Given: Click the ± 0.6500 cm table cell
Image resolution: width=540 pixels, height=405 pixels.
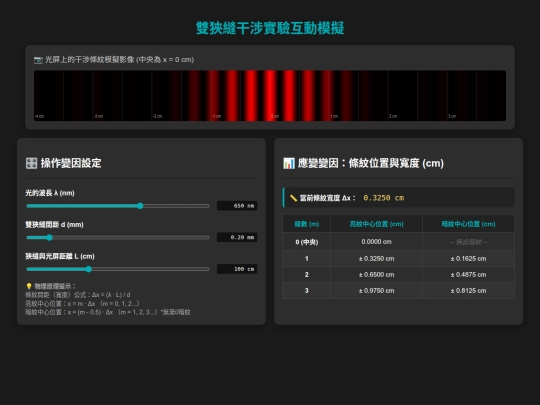Looking at the screenshot, I should pos(376,275).
